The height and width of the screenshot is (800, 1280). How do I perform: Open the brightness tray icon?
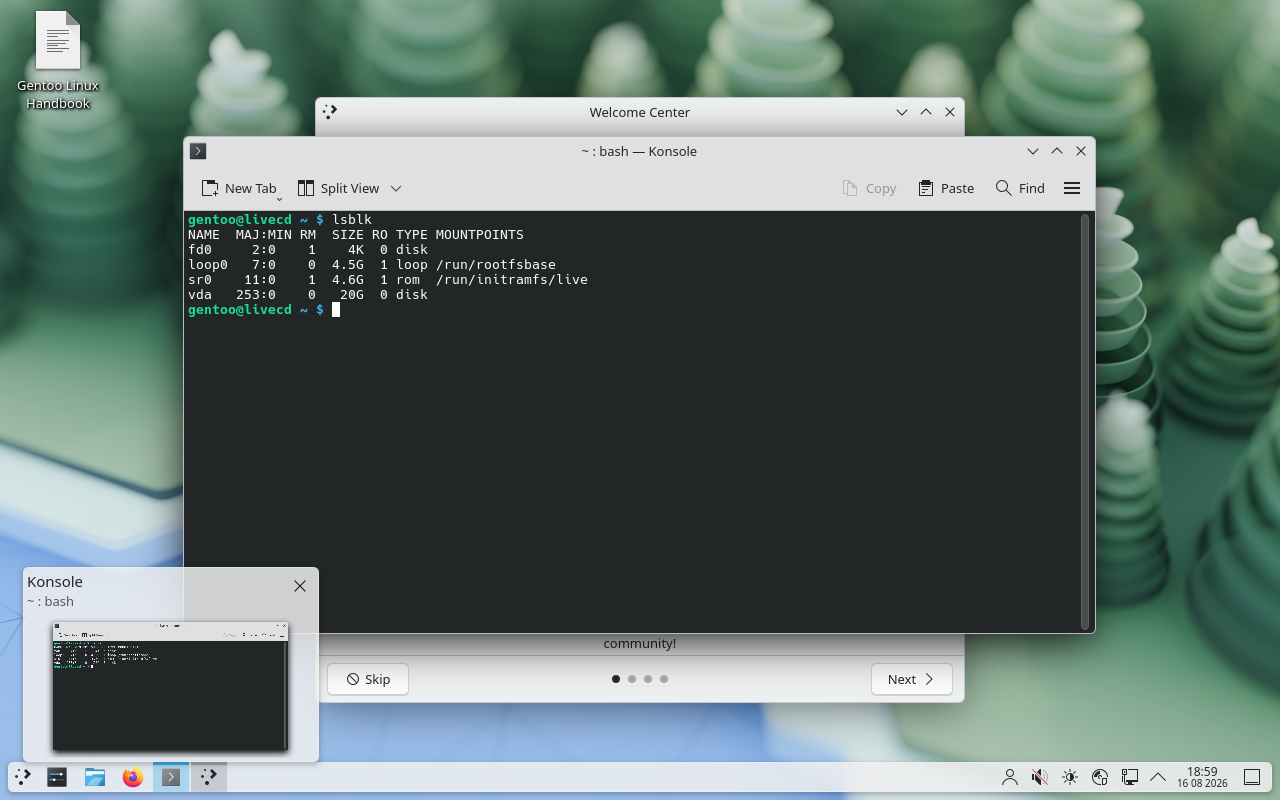pos(1070,777)
